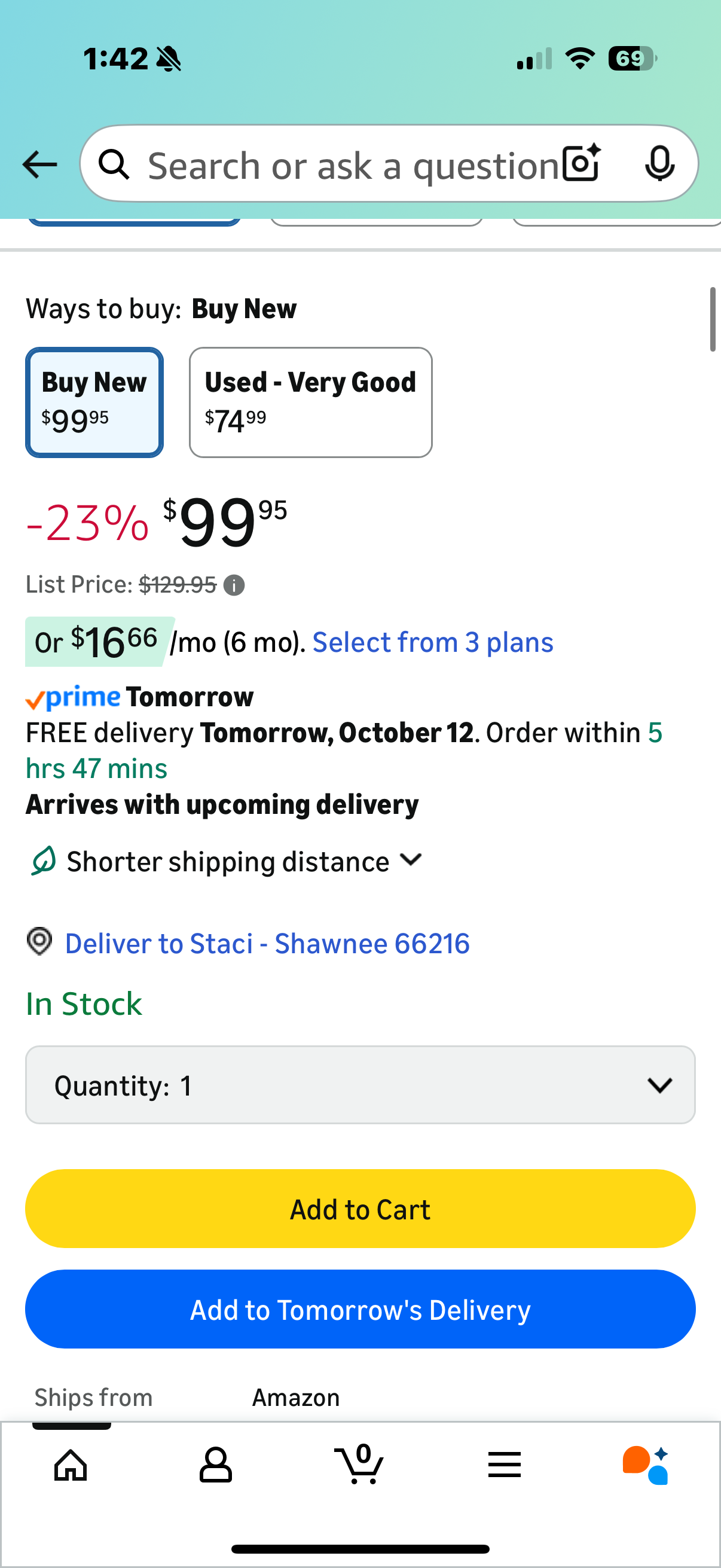Select the Used - Very Good $74.99 option
Screen dimensions: 721x1568
(x=310, y=401)
